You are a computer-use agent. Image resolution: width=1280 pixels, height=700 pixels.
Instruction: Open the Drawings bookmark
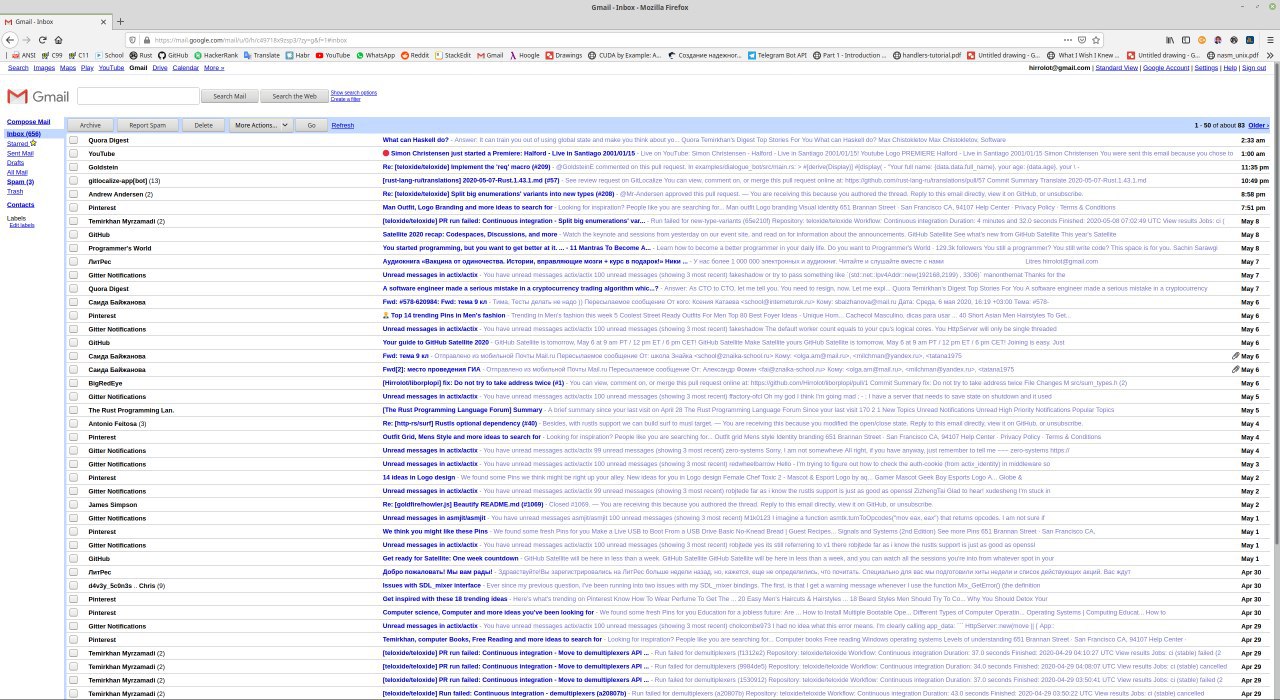564,55
